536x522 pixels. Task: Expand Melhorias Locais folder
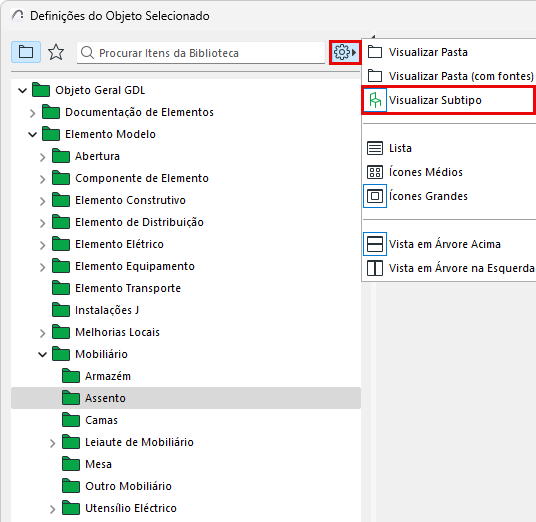(x=42, y=333)
